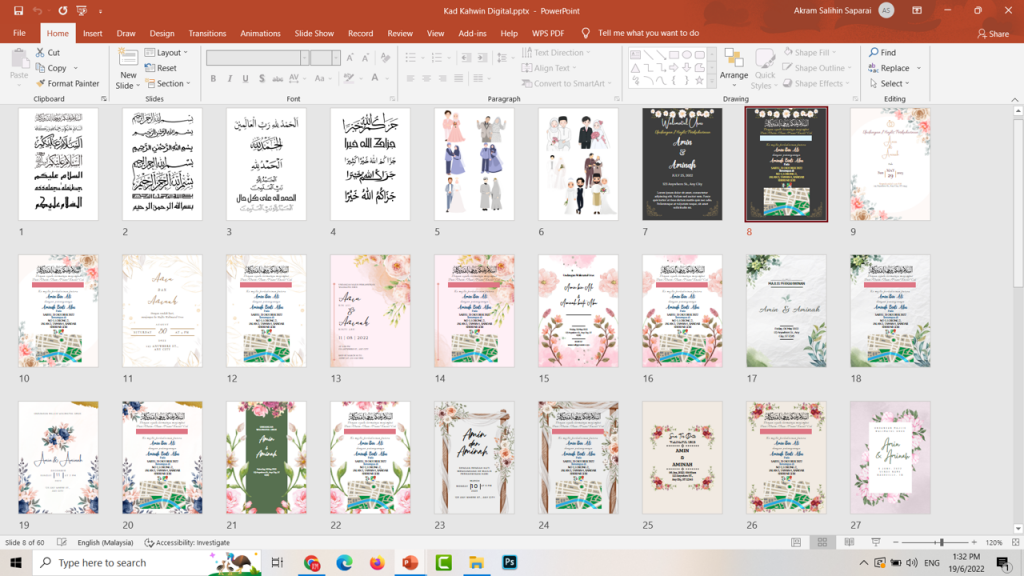1024x576 pixels.
Task: Switch to Reading view in status bar
Action: (x=848, y=542)
